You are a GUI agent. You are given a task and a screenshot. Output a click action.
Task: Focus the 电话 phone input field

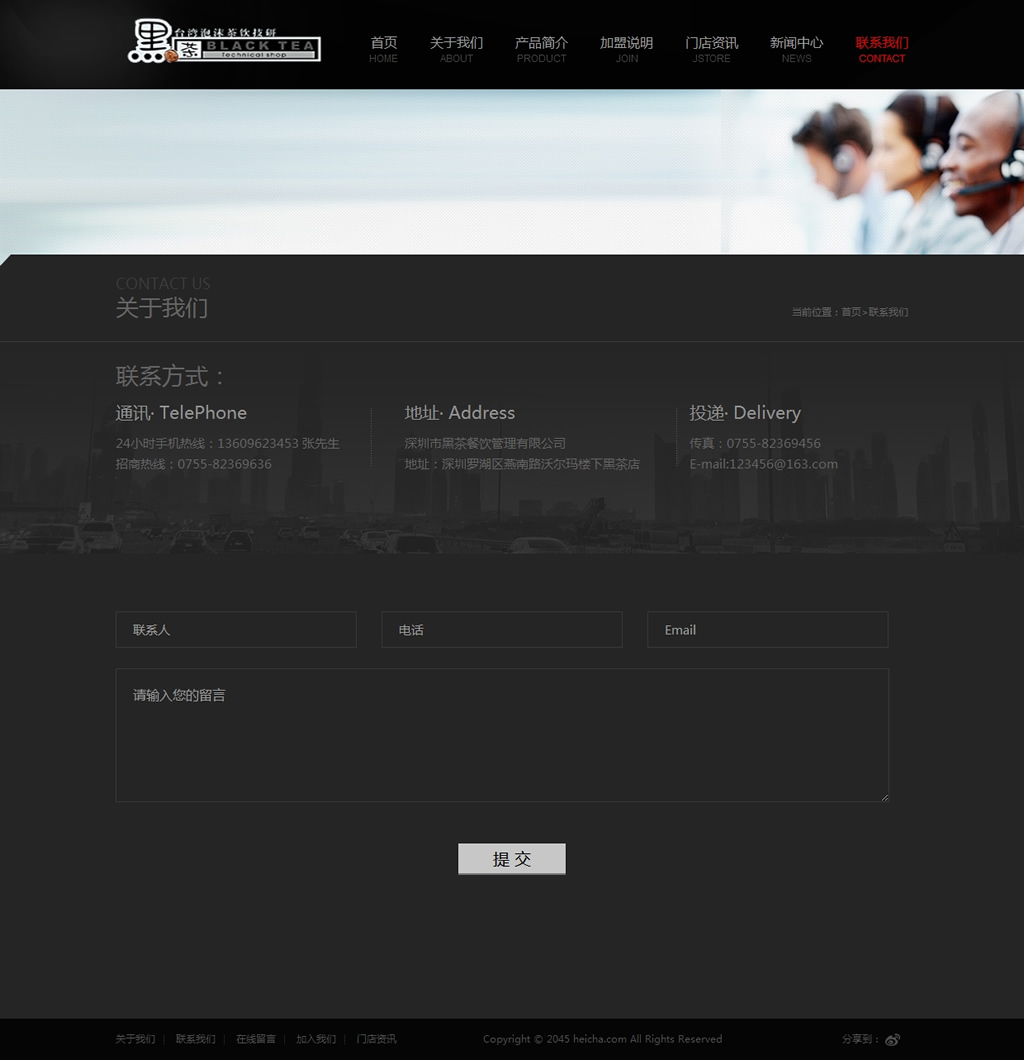pos(501,630)
